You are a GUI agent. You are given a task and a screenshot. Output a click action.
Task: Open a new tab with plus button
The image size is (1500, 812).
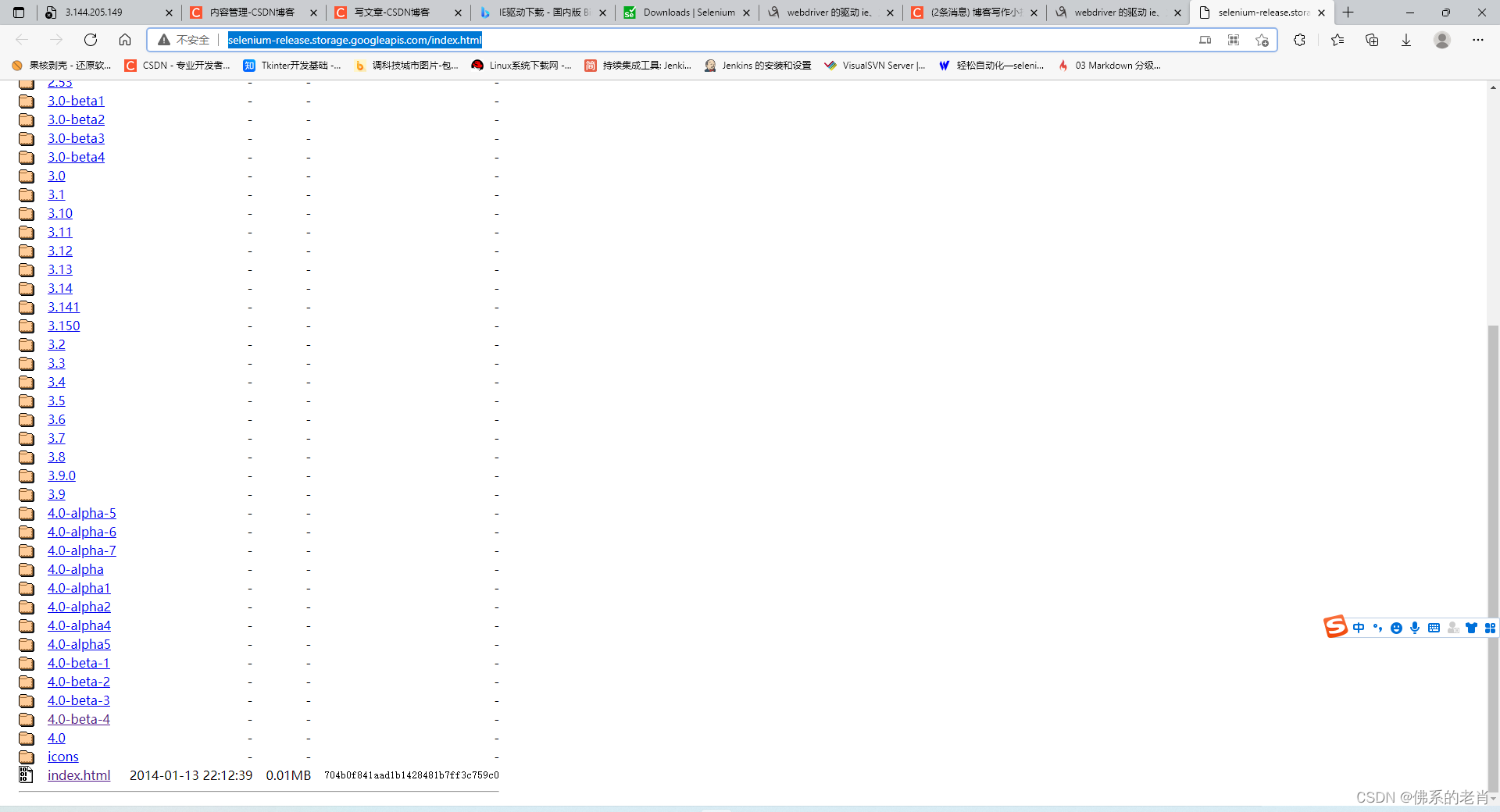tap(1348, 12)
